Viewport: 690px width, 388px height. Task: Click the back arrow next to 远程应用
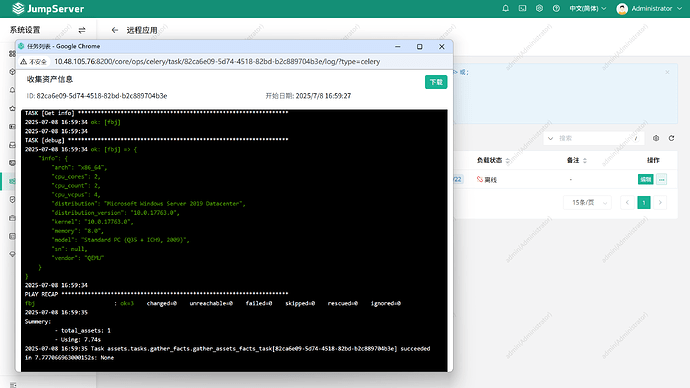pos(115,30)
